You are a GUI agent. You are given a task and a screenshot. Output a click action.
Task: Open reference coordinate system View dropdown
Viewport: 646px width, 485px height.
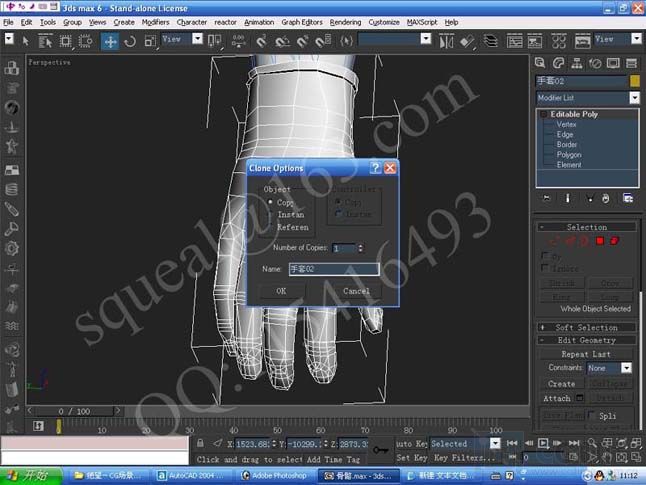[x=182, y=39]
